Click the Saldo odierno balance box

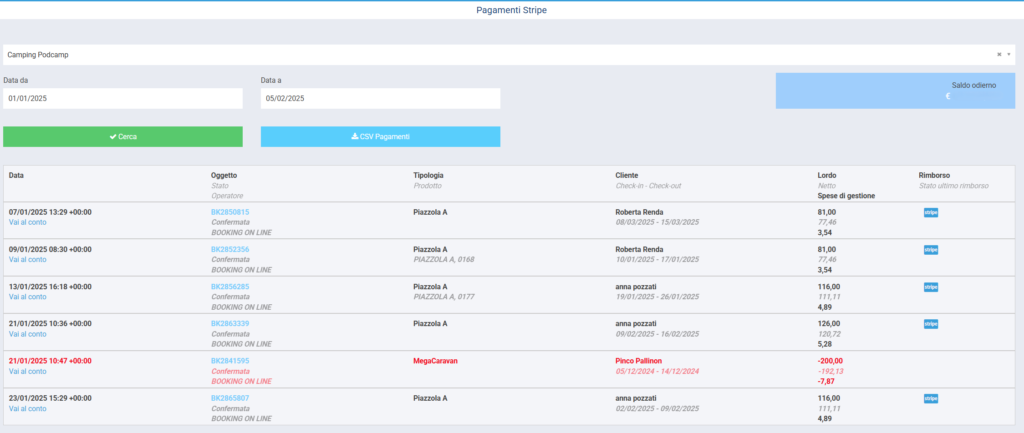point(895,91)
